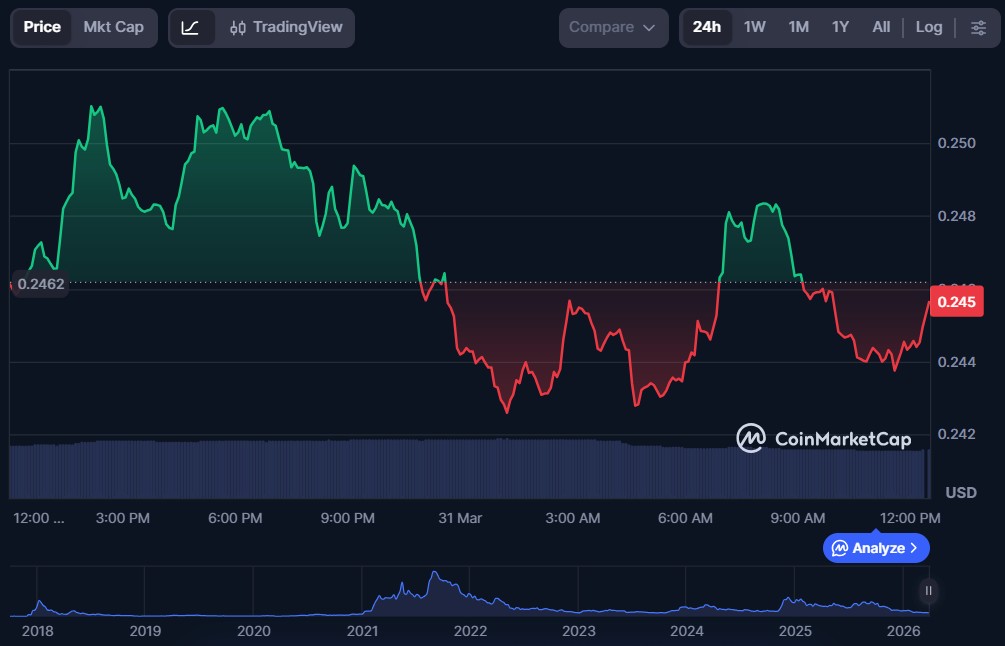Select the Compare chevron icon

[x=646, y=28]
